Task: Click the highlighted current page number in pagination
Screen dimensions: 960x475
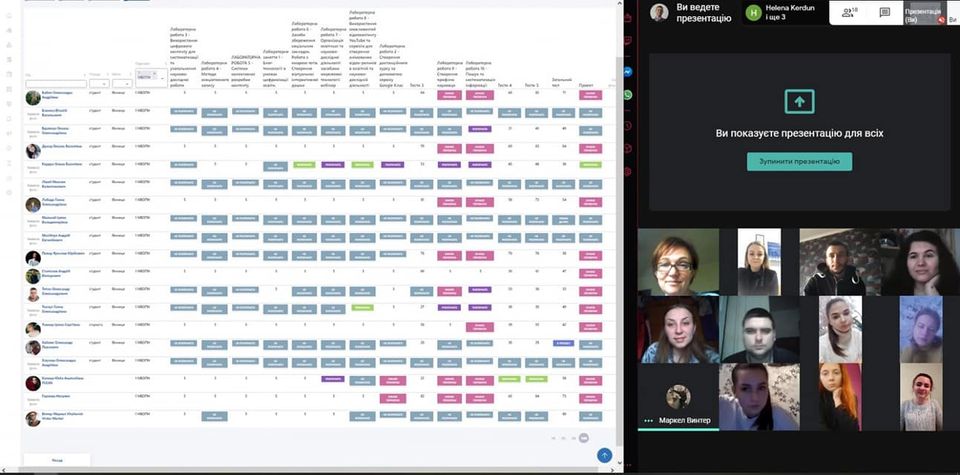Action: [x=584, y=437]
